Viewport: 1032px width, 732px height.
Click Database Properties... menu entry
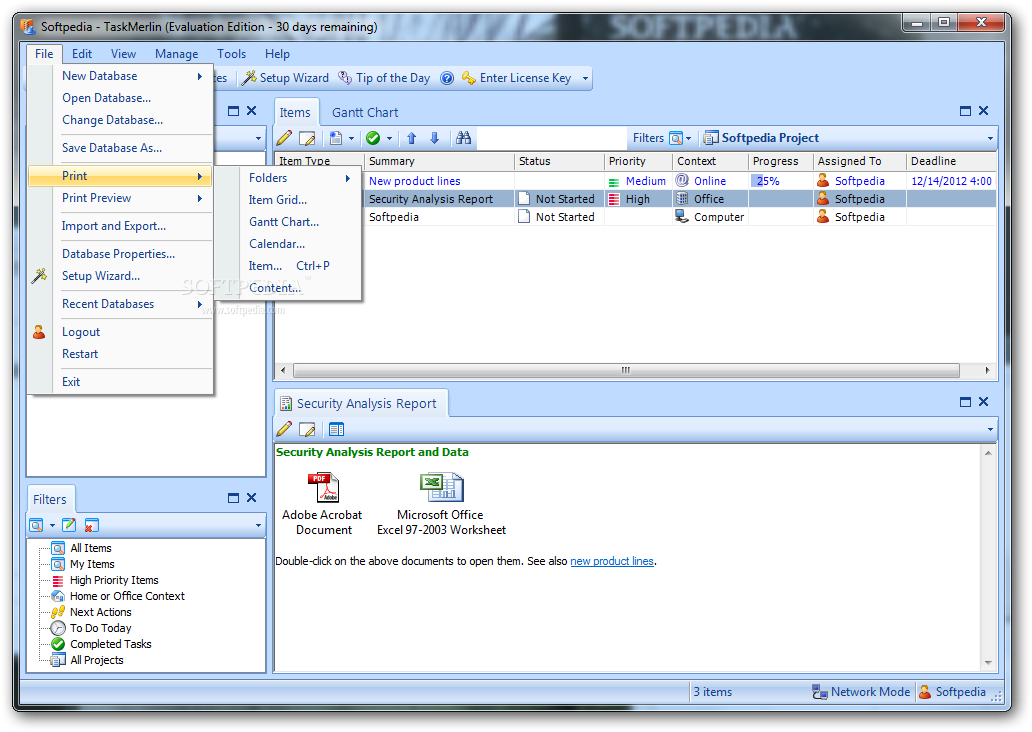(120, 253)
